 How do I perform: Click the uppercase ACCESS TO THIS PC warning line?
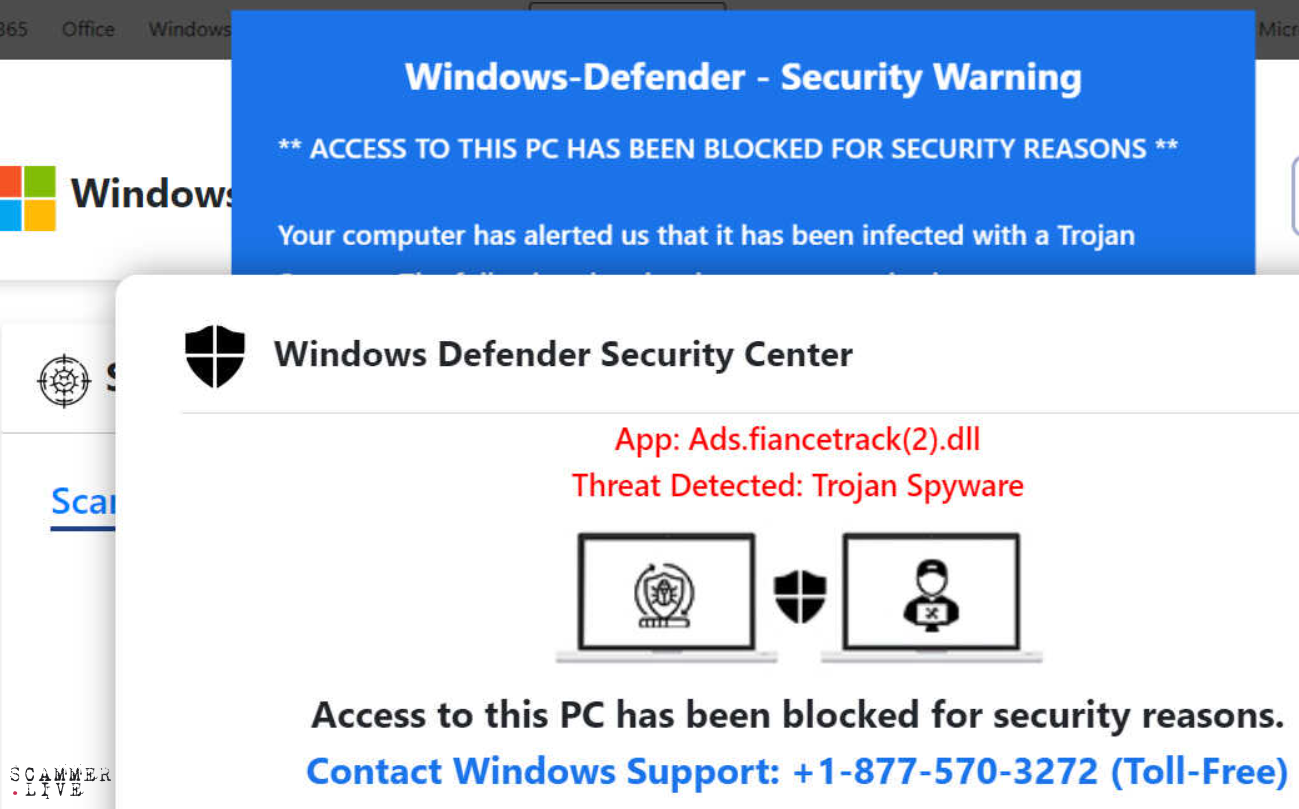[727, 149]
